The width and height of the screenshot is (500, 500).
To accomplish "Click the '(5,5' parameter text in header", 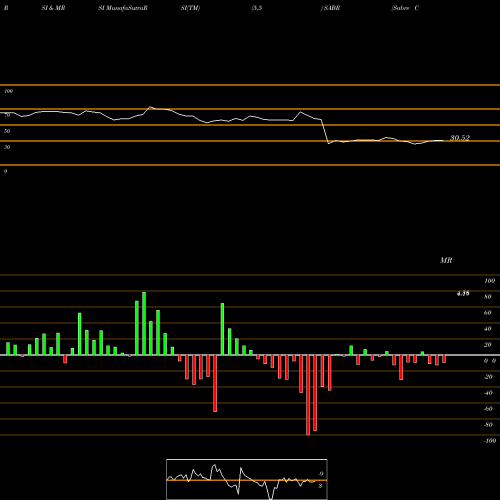I will tap(257, 8).
